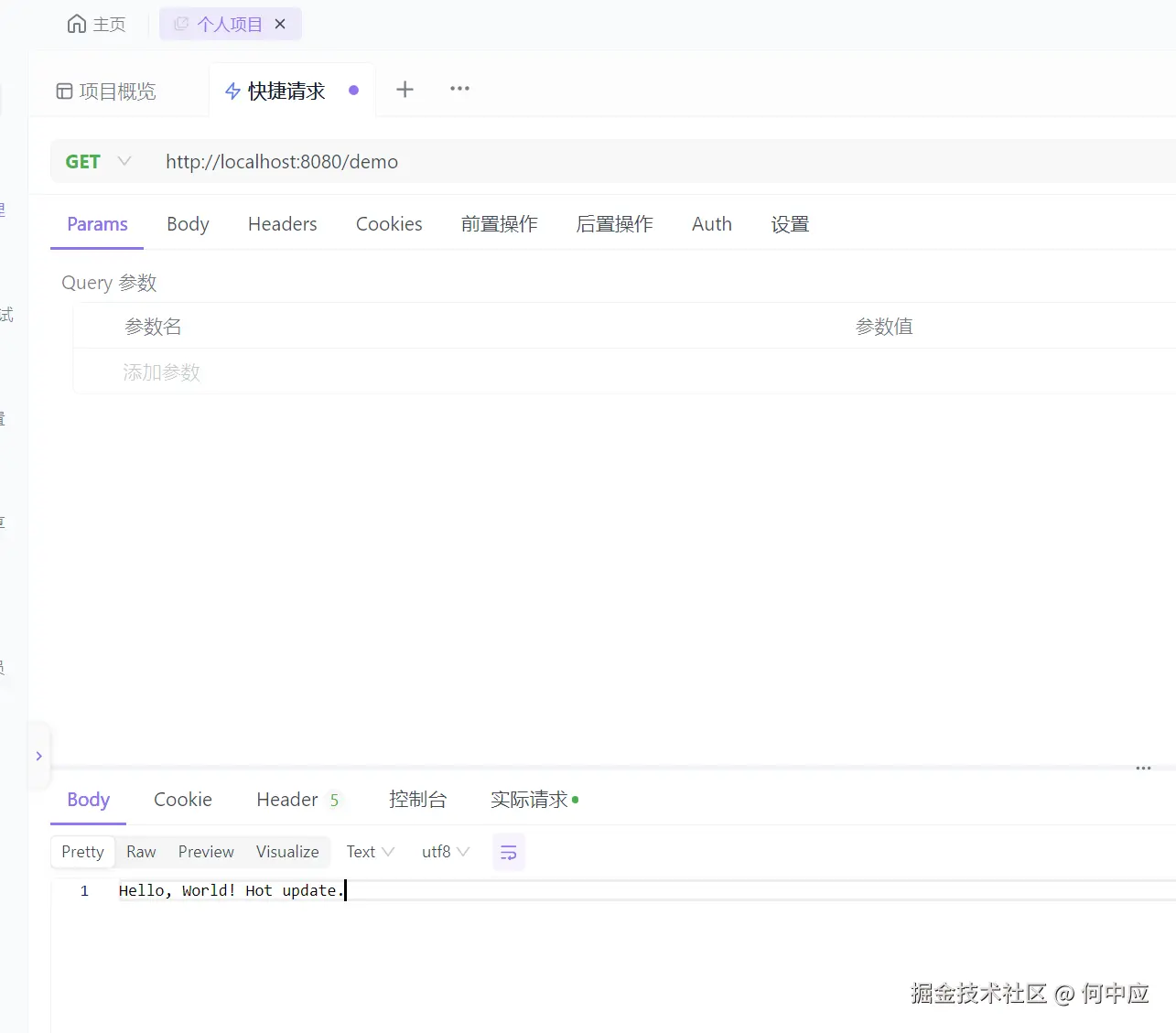This screenshot has height=1033, width=1176.
Task: Expand the collapsed left sidebar panel
Action: point(38,757)
